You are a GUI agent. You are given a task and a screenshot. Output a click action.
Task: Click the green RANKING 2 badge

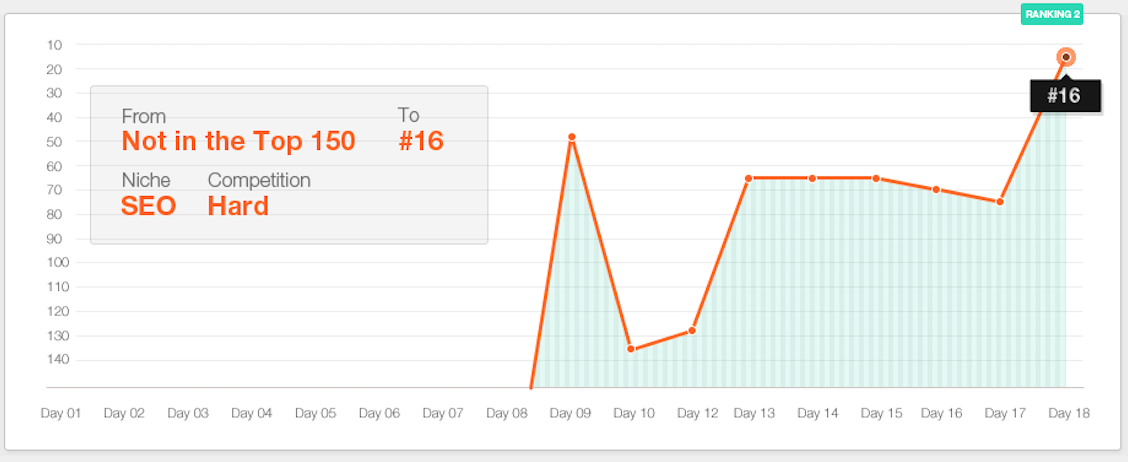[1052, 14]
